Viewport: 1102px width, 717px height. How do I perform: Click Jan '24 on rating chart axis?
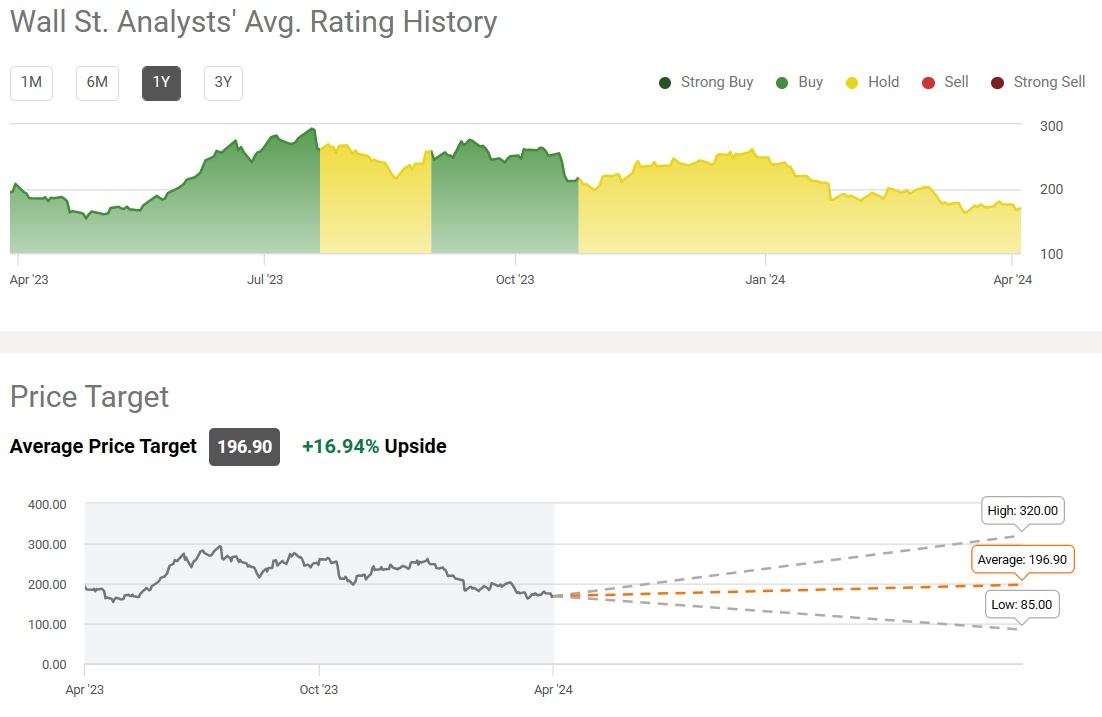click(765, 280)
